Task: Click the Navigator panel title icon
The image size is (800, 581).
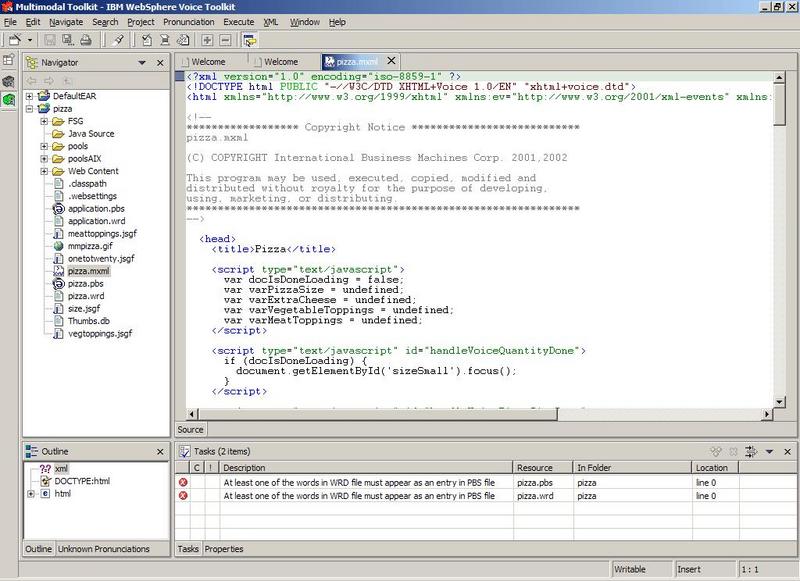Action: (32, 62)
